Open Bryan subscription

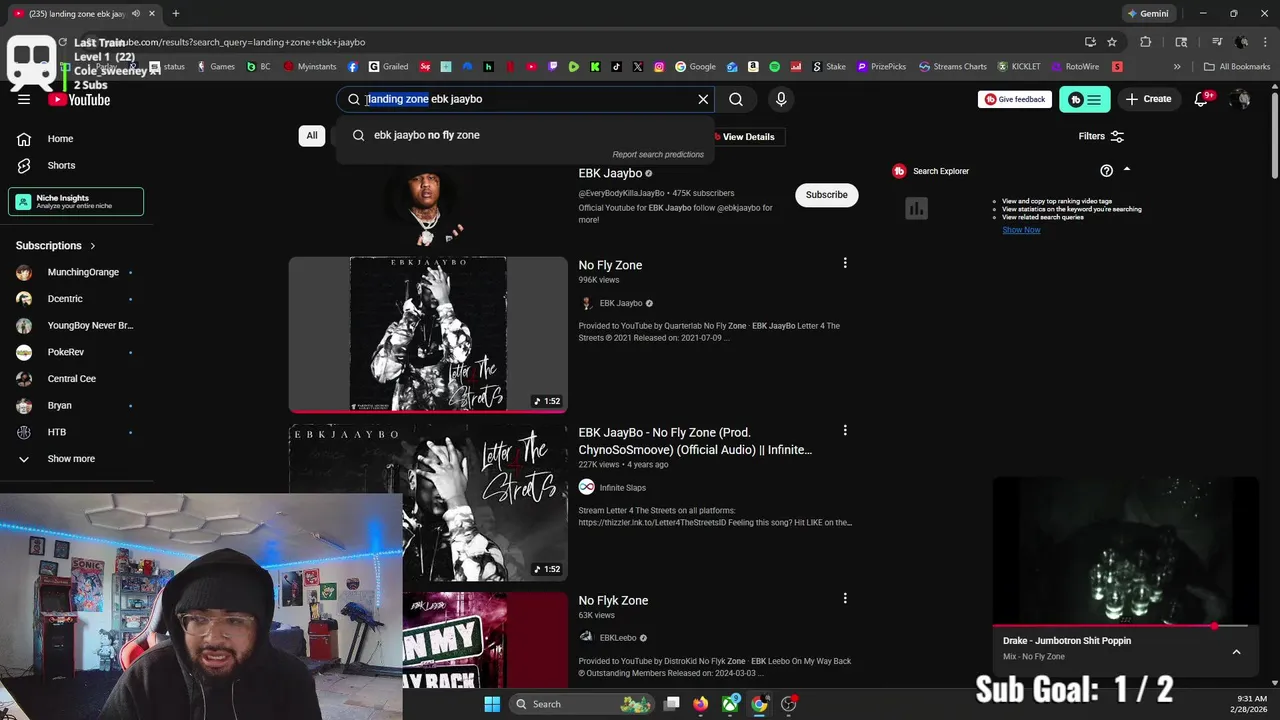[76, 405]
